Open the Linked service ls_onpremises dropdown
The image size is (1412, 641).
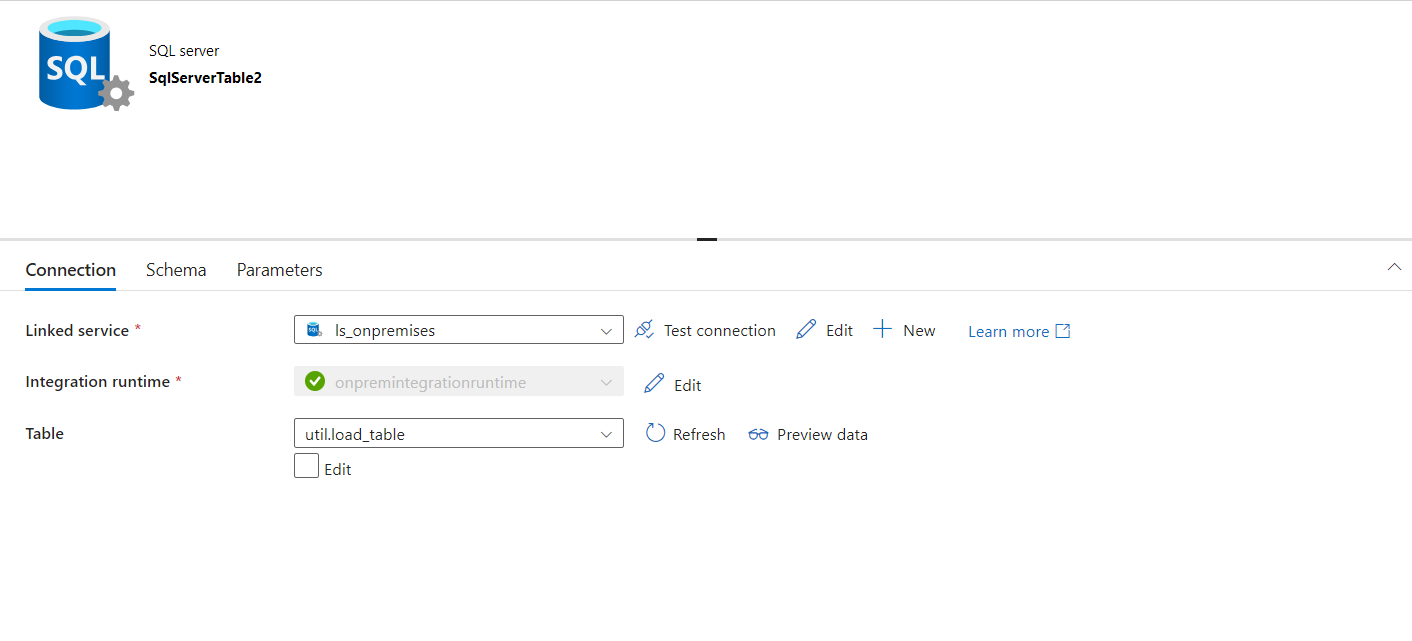[458, 330]
